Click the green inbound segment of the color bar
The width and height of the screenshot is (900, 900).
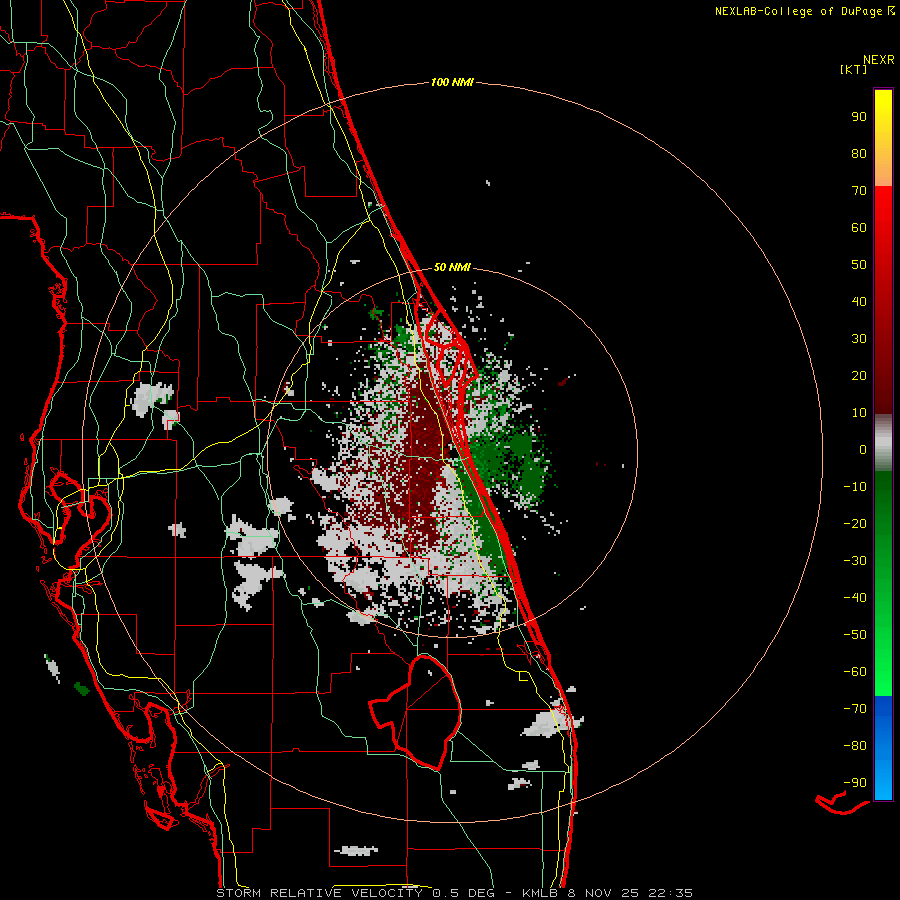pyautogui.click(x=883, y=583)
